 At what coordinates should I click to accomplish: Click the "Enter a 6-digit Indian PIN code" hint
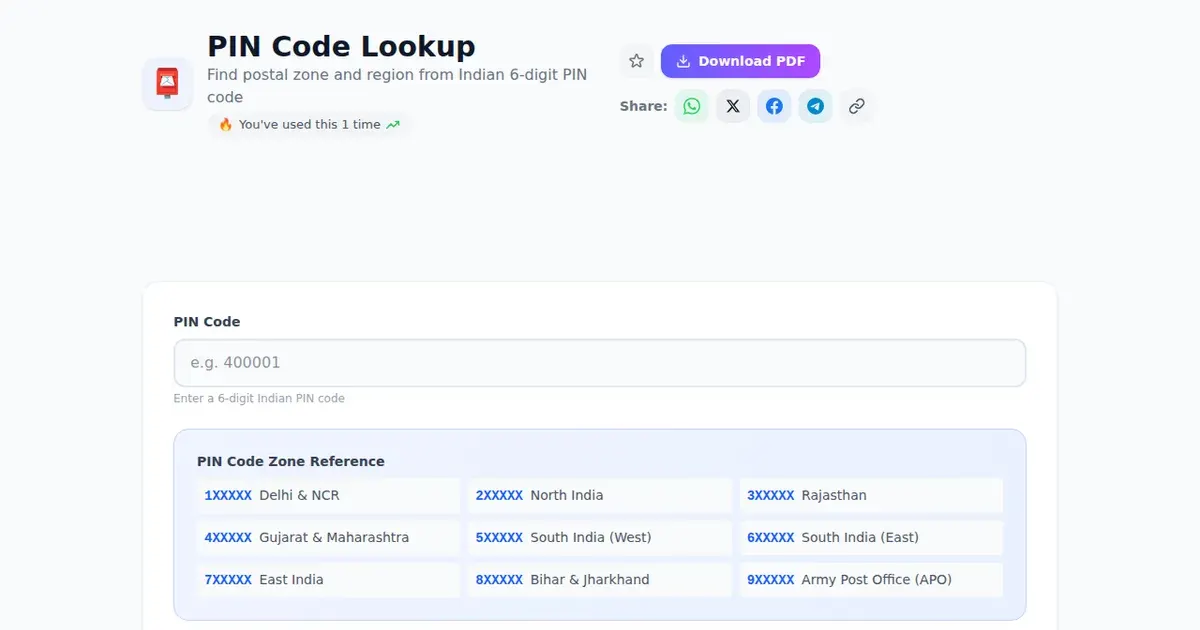click(x=259, y=398)
